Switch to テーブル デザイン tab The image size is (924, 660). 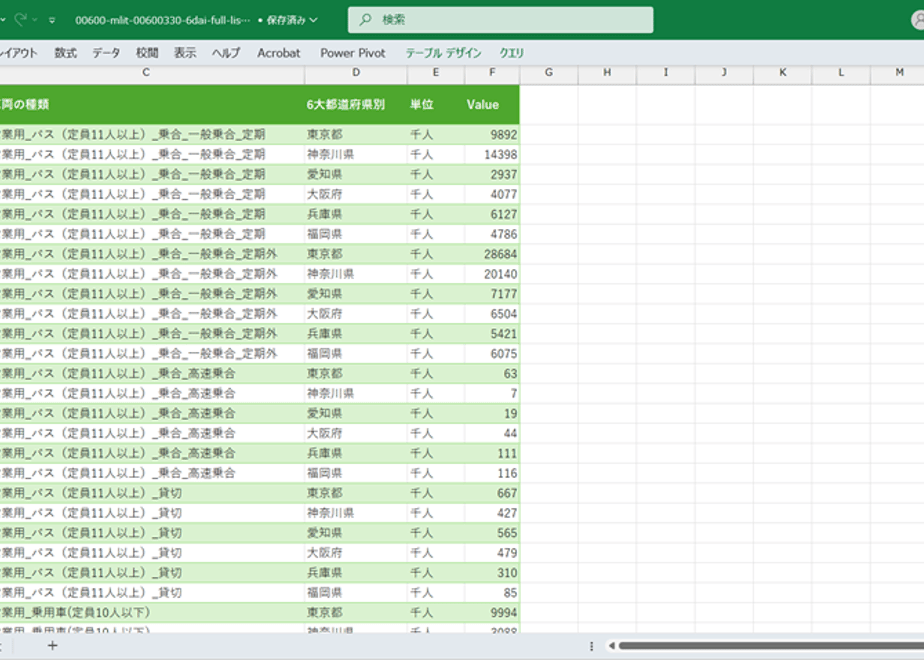tap(443, 53)
